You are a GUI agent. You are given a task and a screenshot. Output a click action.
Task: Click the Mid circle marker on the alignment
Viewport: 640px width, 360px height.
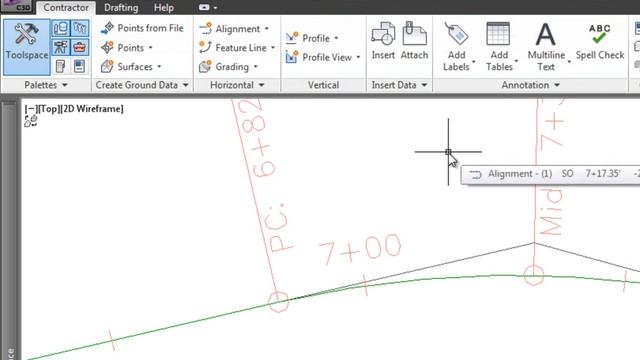533,275
